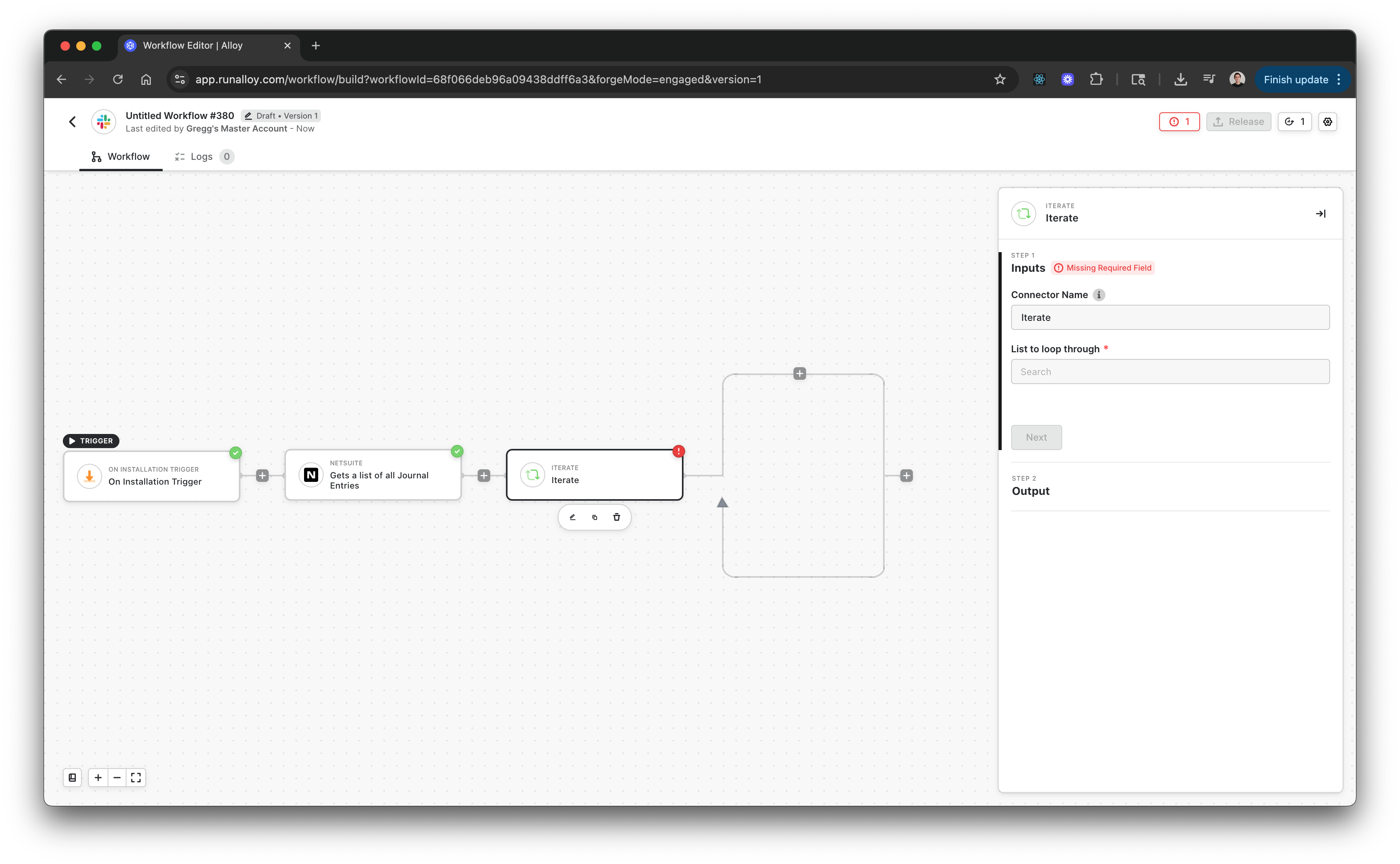
Task: Click the delete trash icon under Iterate node
Action: tap(616, 517)
